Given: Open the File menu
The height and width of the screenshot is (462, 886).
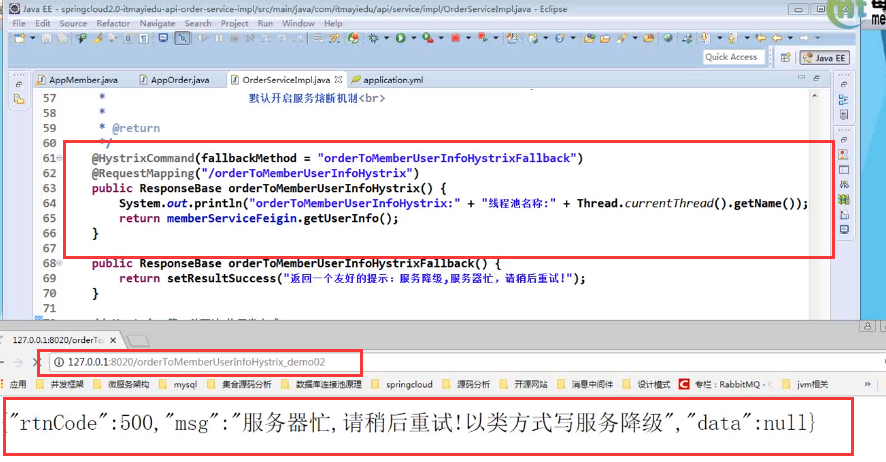Looking at the screenshot, I should [x=19, y=23].
